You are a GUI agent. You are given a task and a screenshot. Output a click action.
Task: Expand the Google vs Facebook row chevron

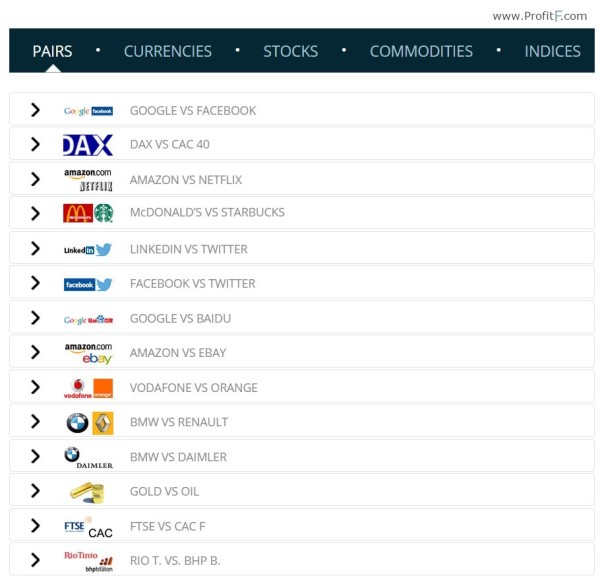(35, 110)
